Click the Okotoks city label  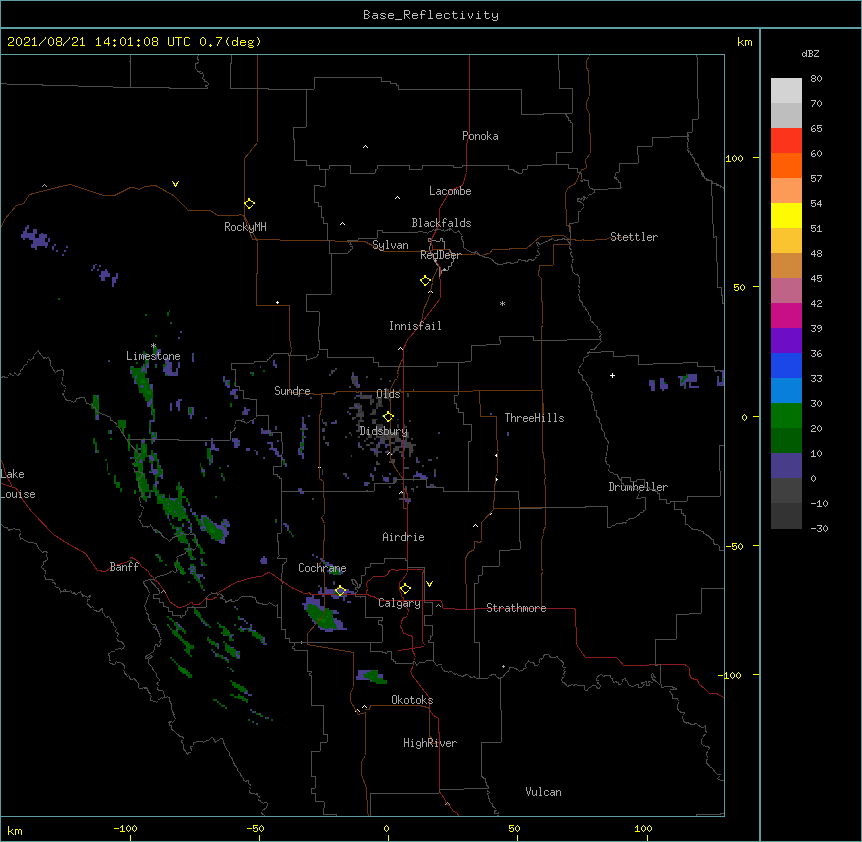(412, 700)
